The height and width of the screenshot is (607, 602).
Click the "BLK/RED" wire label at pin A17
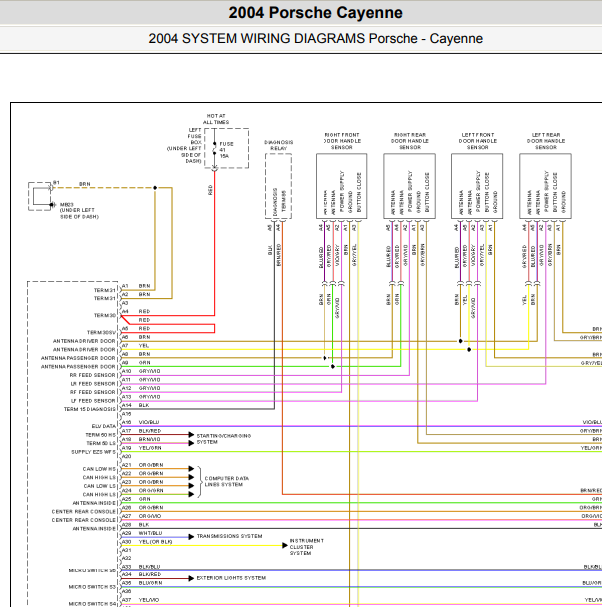pyautogui.click(x=150, y=430)
